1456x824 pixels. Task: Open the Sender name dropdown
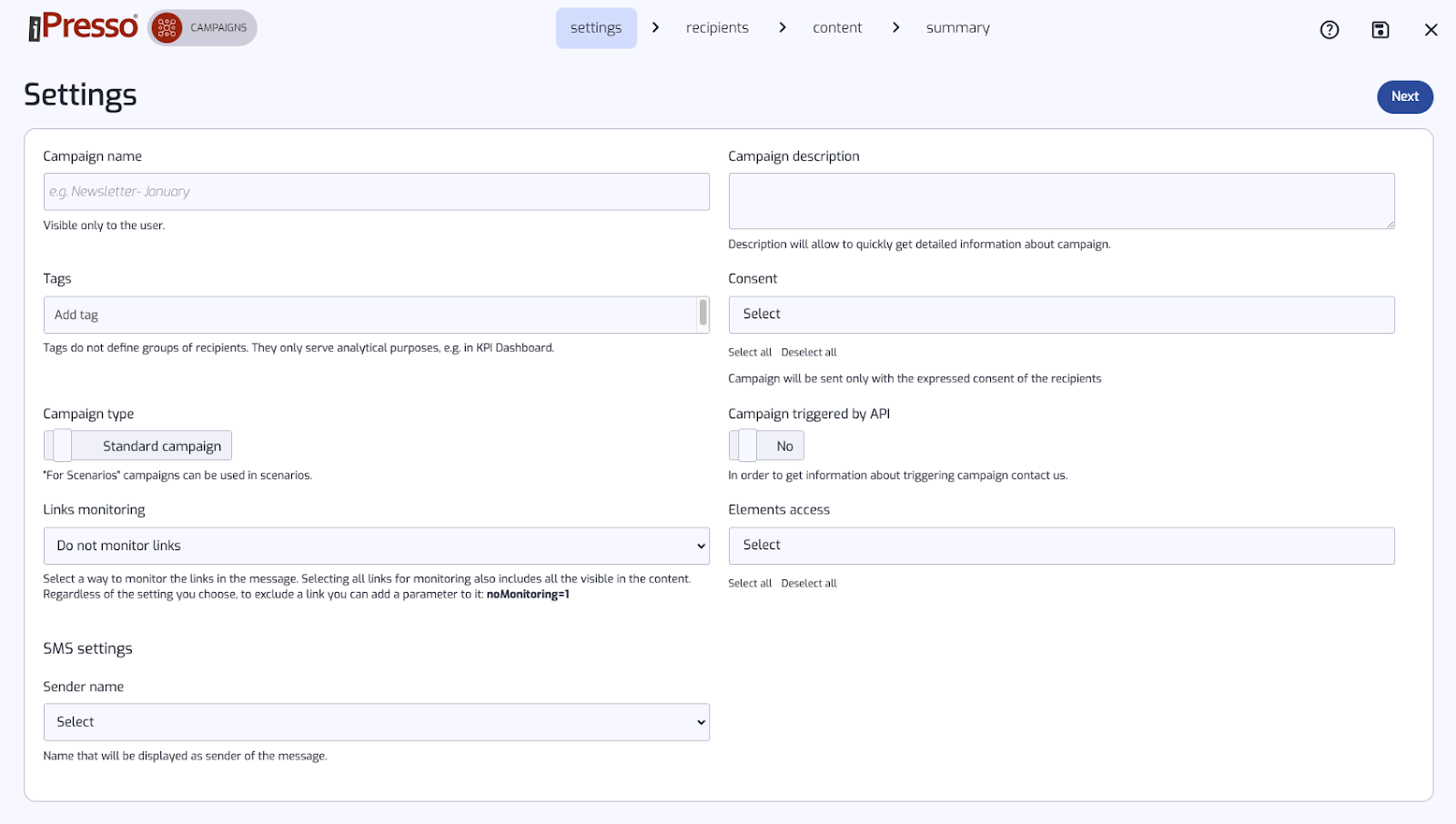pos(376,722)
